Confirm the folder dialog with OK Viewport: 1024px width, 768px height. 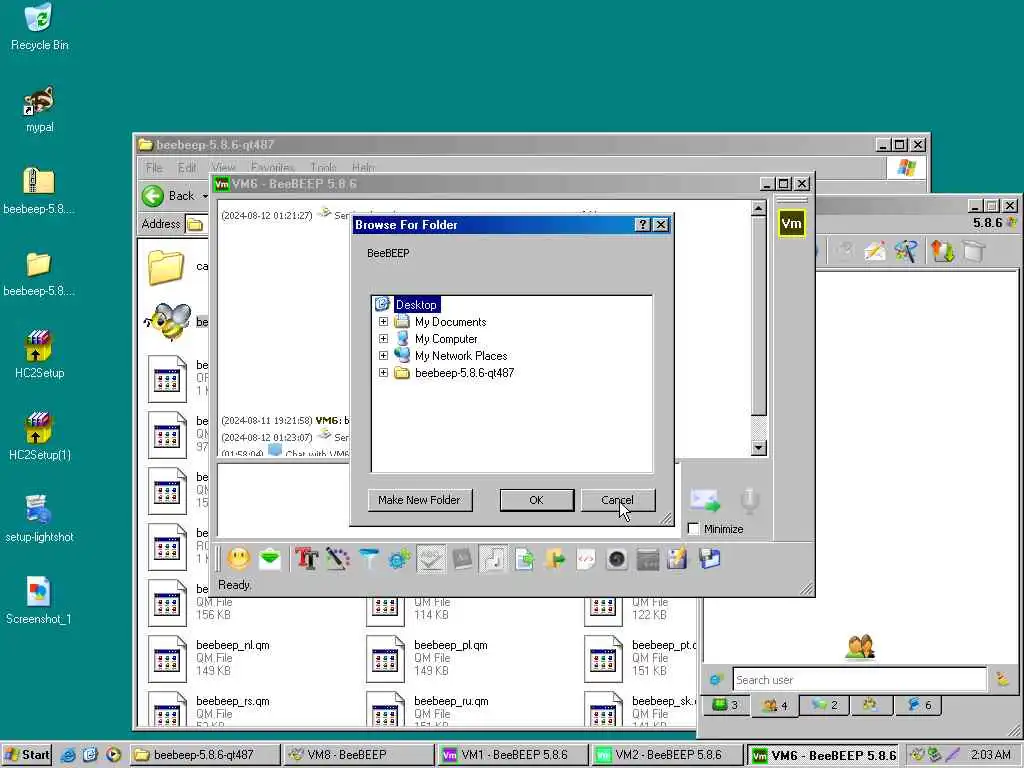coord(536,500)
